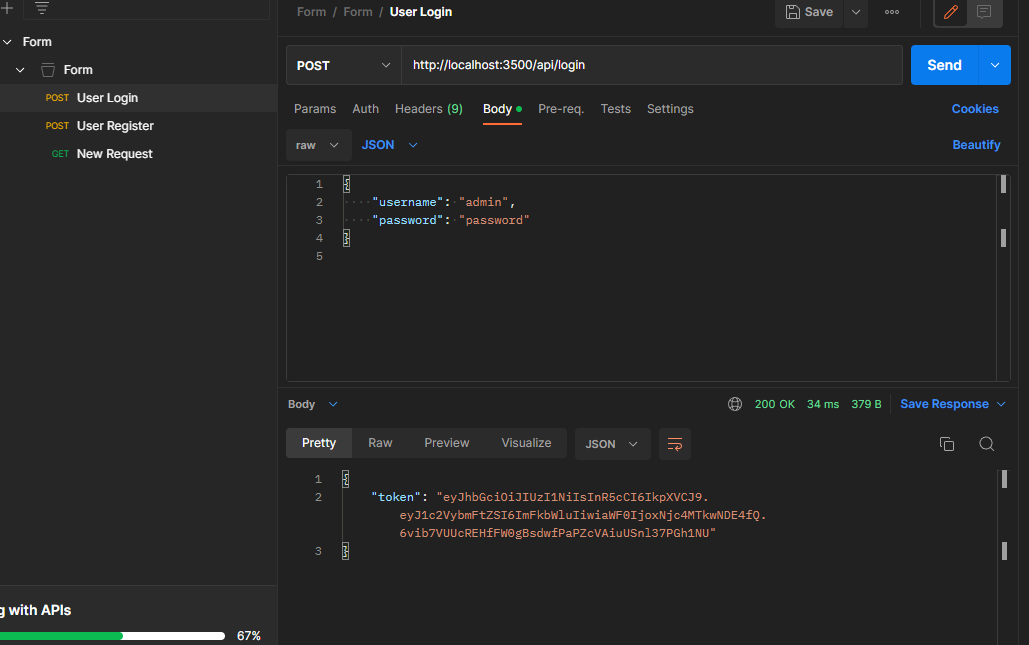Image resolution: width=1029 pixels, height=645 pixels.
Task: Open the Headers (9) tab
Action: (429, 109)
